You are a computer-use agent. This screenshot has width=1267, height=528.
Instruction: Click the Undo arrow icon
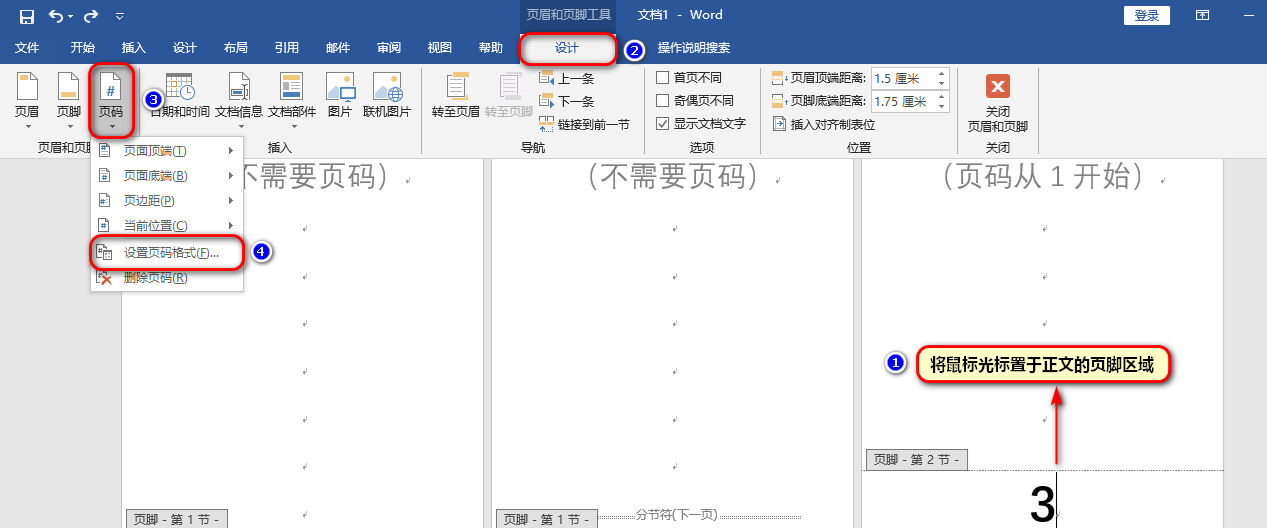[56, 16]
